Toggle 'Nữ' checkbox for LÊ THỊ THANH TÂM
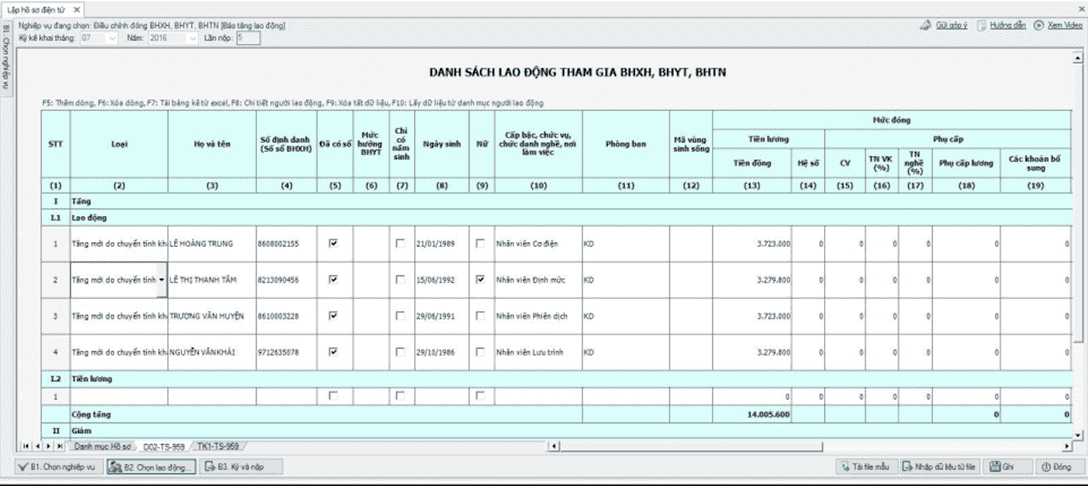The image size is (1088, 486). click(x=481, y=280)
